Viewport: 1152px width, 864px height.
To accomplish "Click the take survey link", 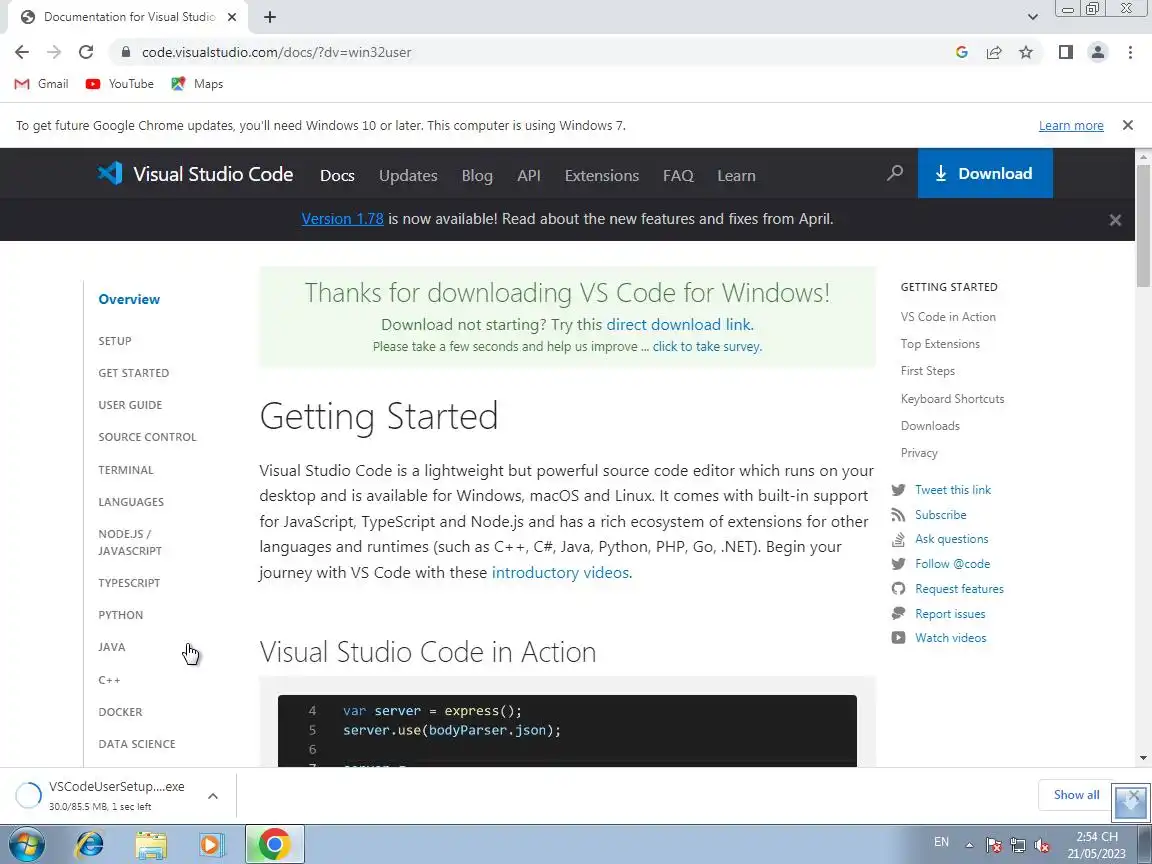I will [706, 347].
